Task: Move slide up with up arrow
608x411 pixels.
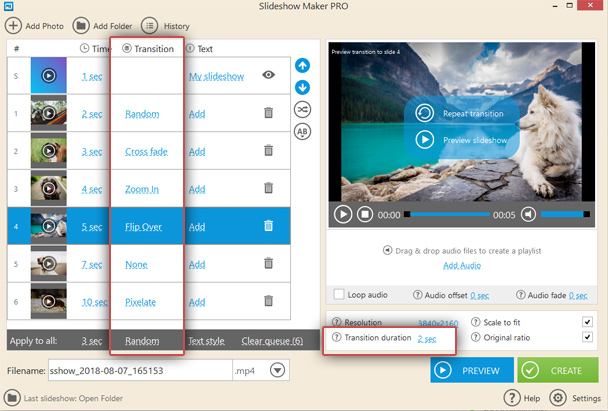Action: point(302,65)
